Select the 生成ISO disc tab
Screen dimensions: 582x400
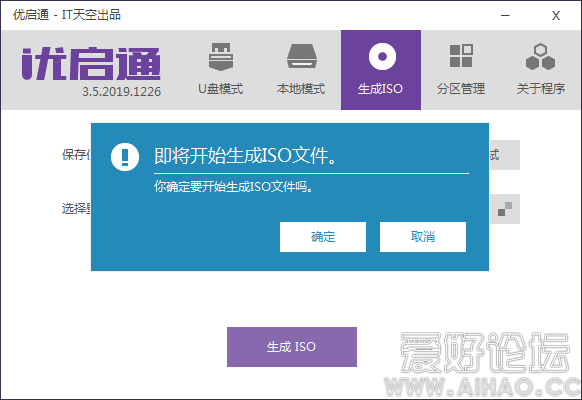tap(381, 70)
